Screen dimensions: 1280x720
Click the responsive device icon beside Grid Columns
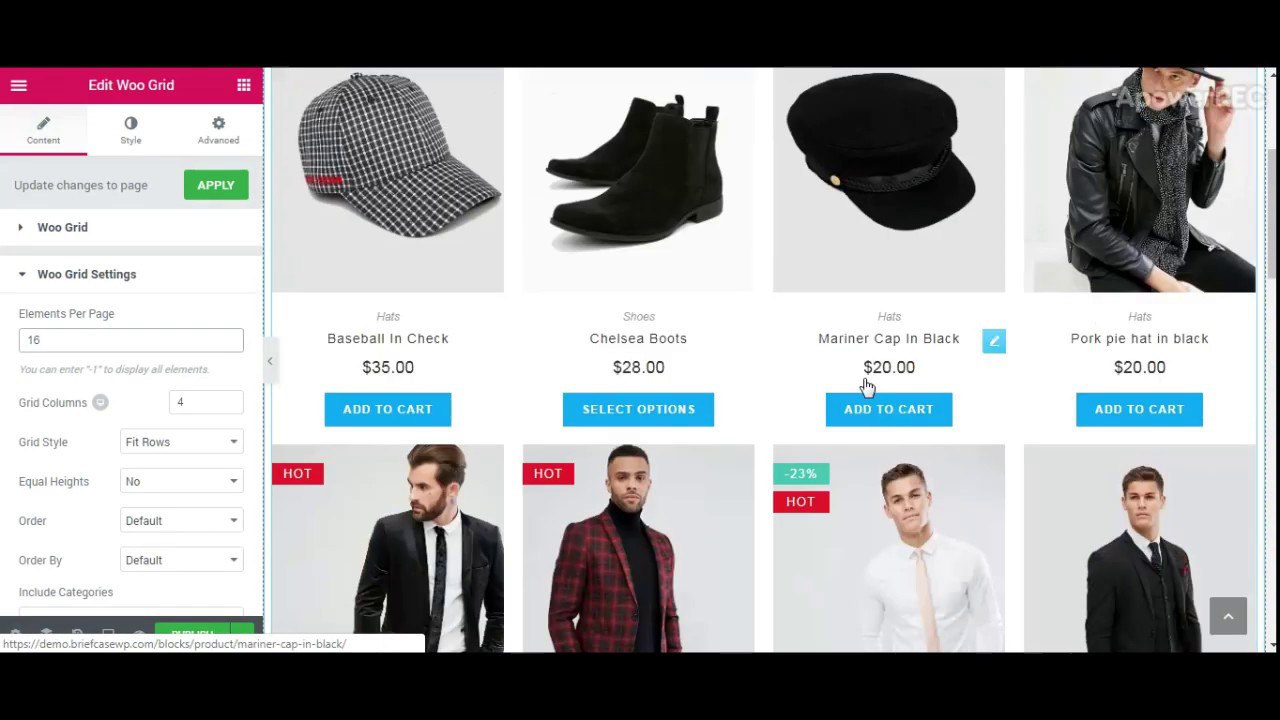[x=100, y=402]
